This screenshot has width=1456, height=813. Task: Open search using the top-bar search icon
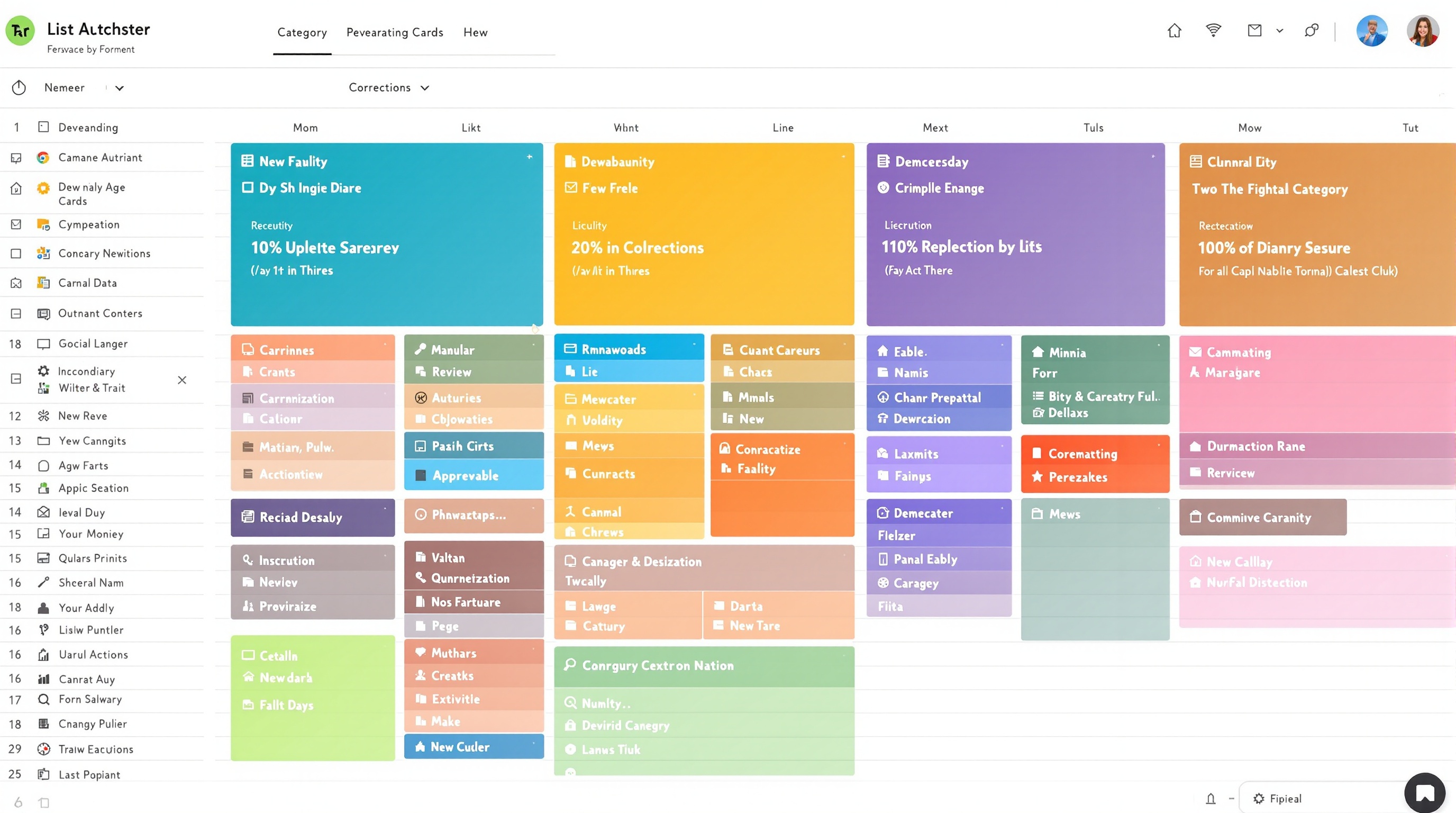click(x=1312, y=30)
